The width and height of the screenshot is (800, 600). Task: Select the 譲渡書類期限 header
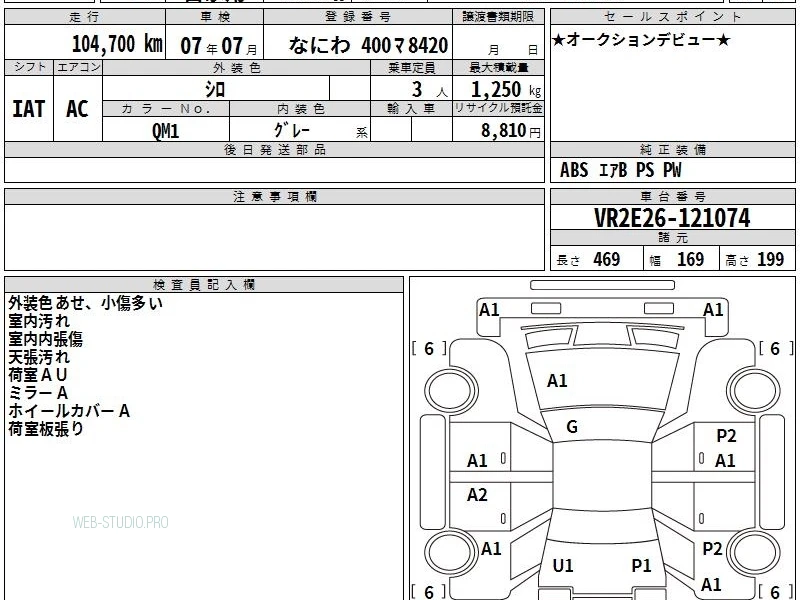coord(498,17)
